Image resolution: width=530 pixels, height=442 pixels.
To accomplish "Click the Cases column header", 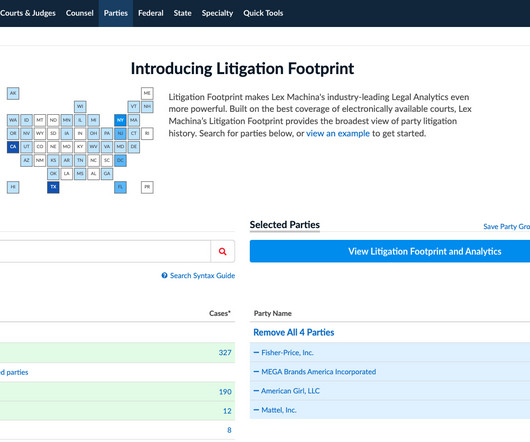I will (220, 313).
